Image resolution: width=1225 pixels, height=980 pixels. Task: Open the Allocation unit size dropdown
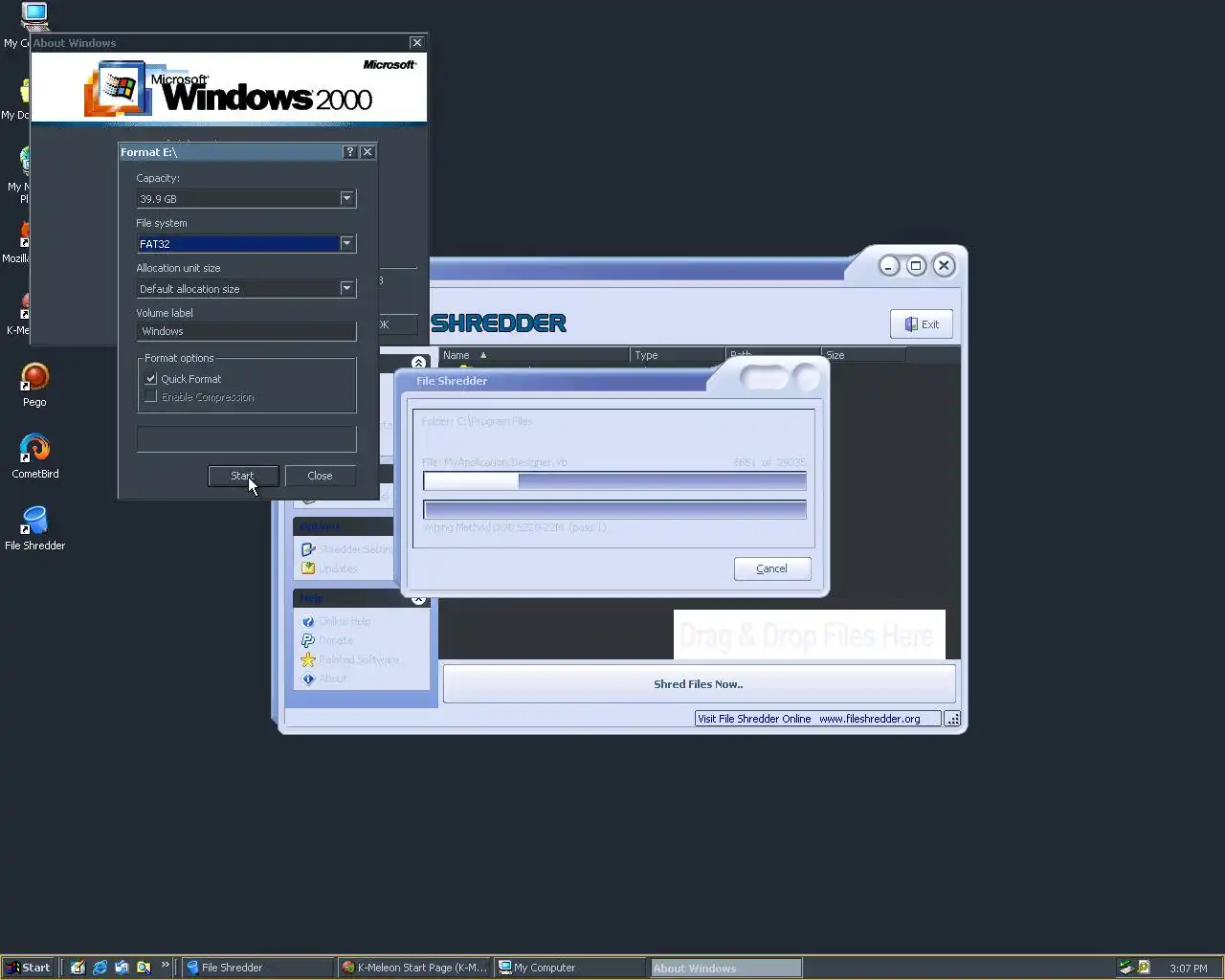[346, 288]
